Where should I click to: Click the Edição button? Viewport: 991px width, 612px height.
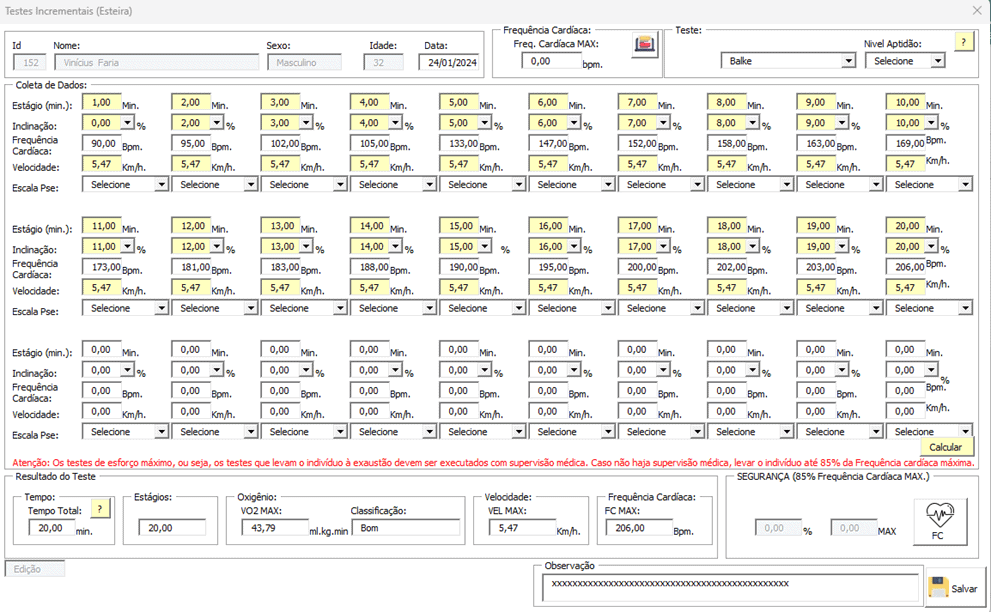pos(35,569)
